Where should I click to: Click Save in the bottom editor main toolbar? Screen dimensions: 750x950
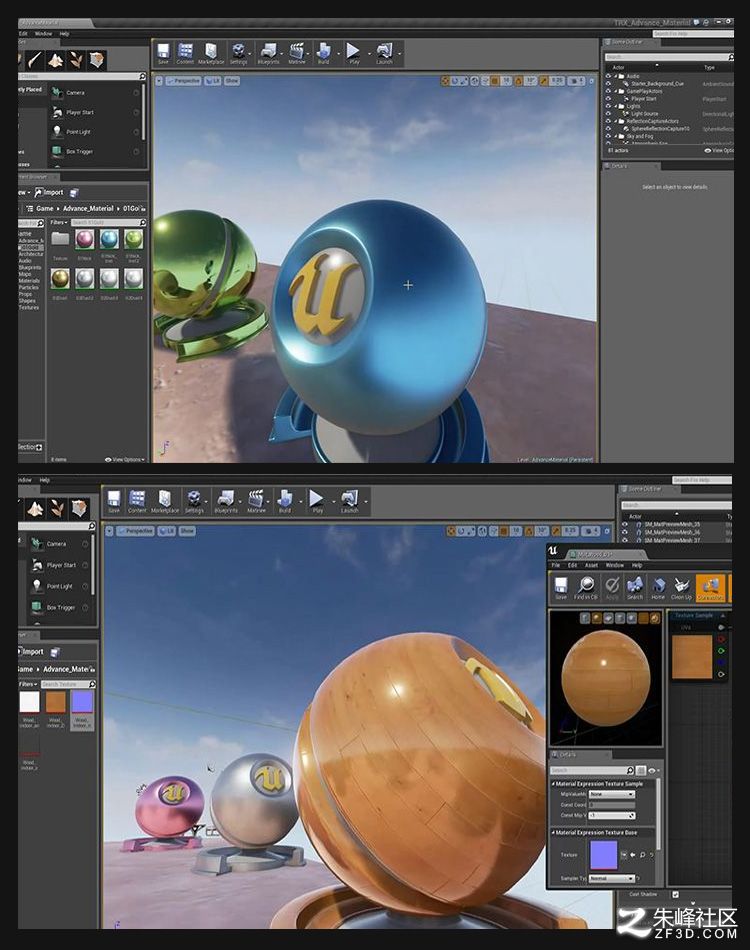[114, 502]
